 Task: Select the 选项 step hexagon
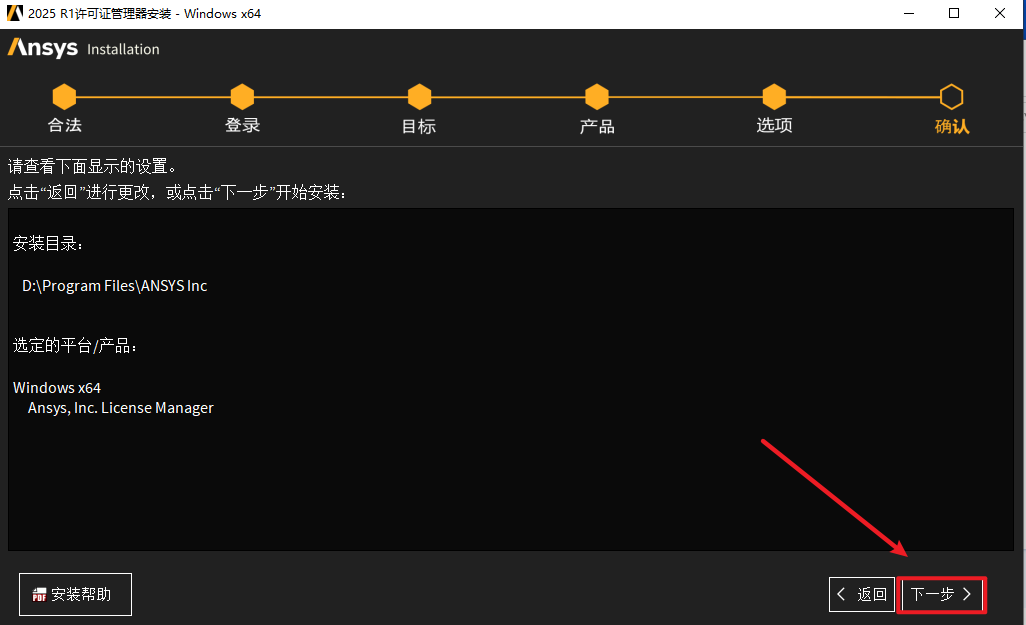[x=774, y=97]
